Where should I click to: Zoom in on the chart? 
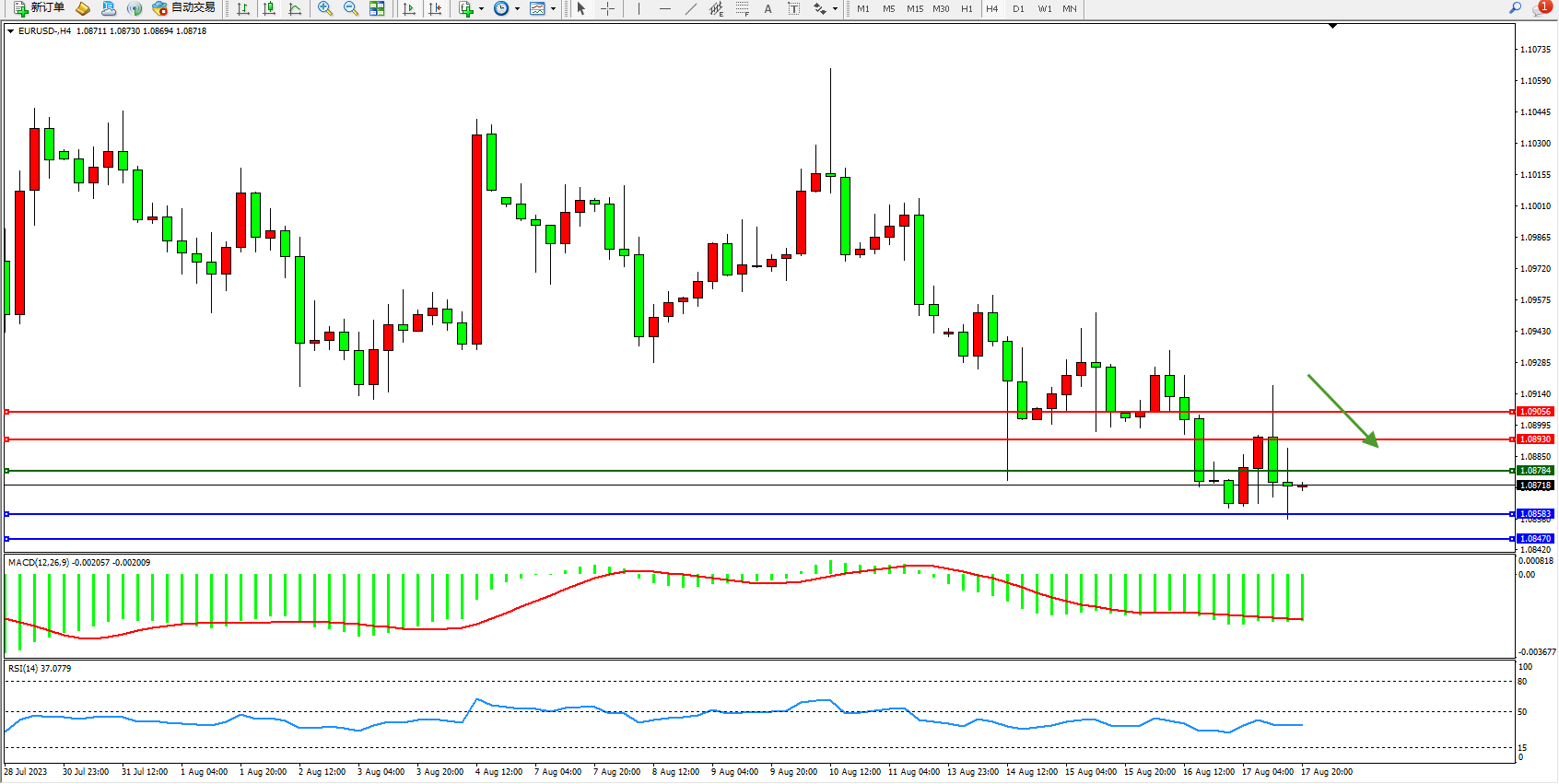click(325, 8)
